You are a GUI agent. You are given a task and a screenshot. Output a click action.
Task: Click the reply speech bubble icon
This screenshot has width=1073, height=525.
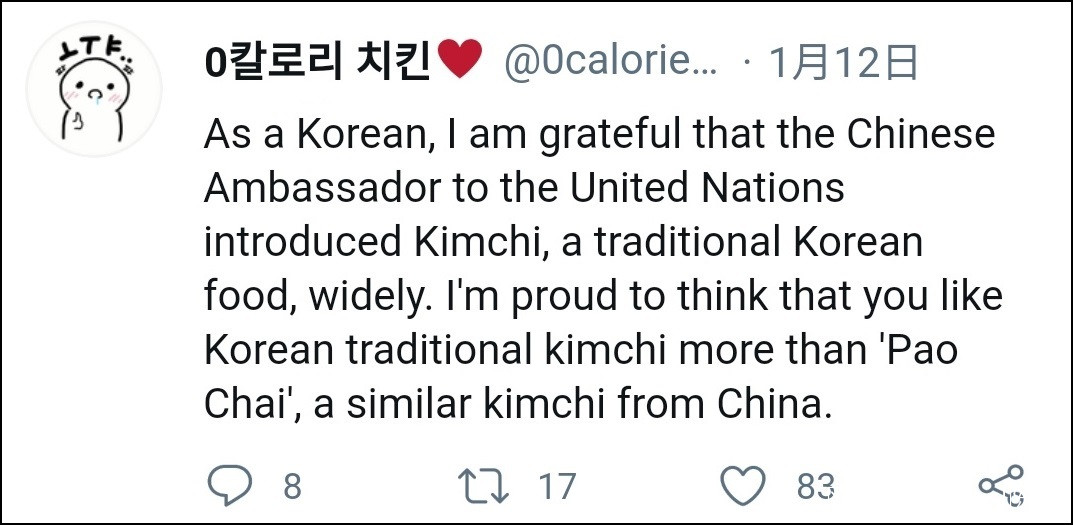pos(229,487)
